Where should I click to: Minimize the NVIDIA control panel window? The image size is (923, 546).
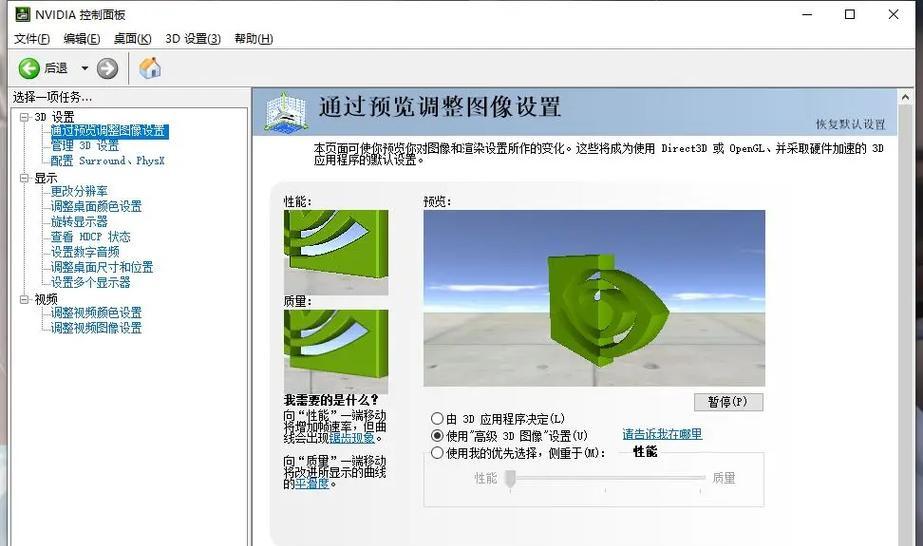807,14
